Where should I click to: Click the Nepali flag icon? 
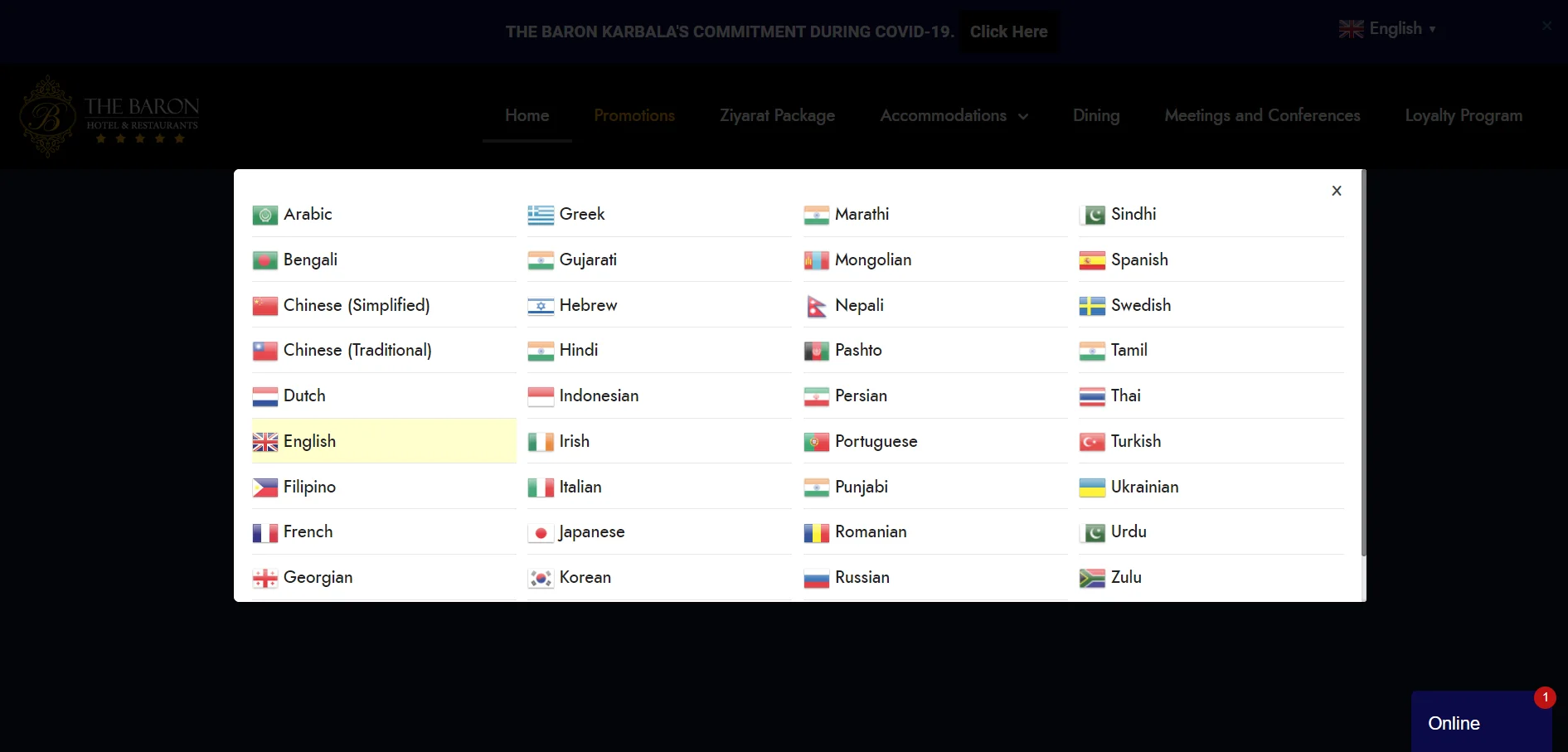point(816,307)
